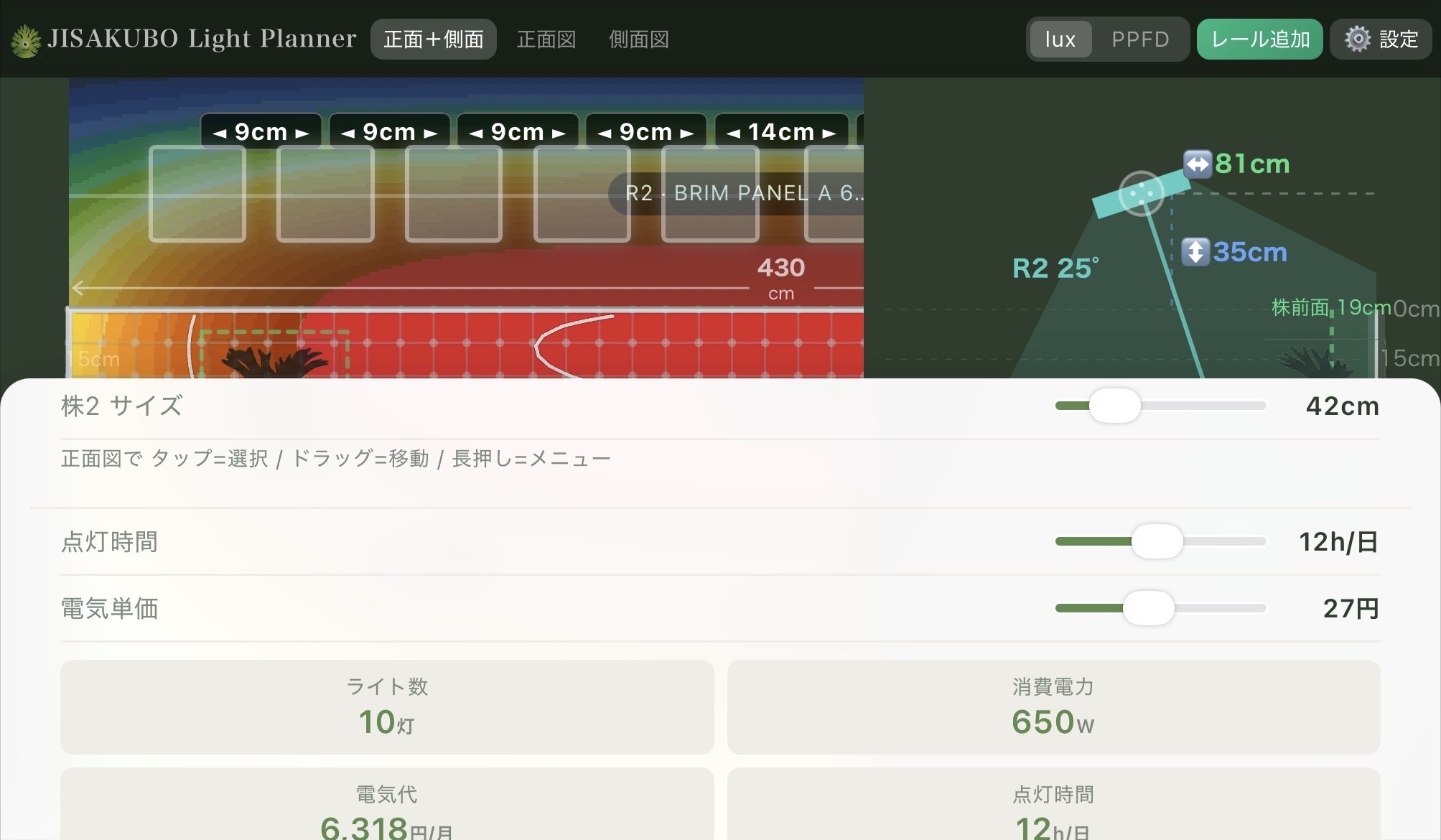This screenshot has height=840, width=1441.
Task: Click the 電気単価 27円 slider handle
Action: [1150, 608]
